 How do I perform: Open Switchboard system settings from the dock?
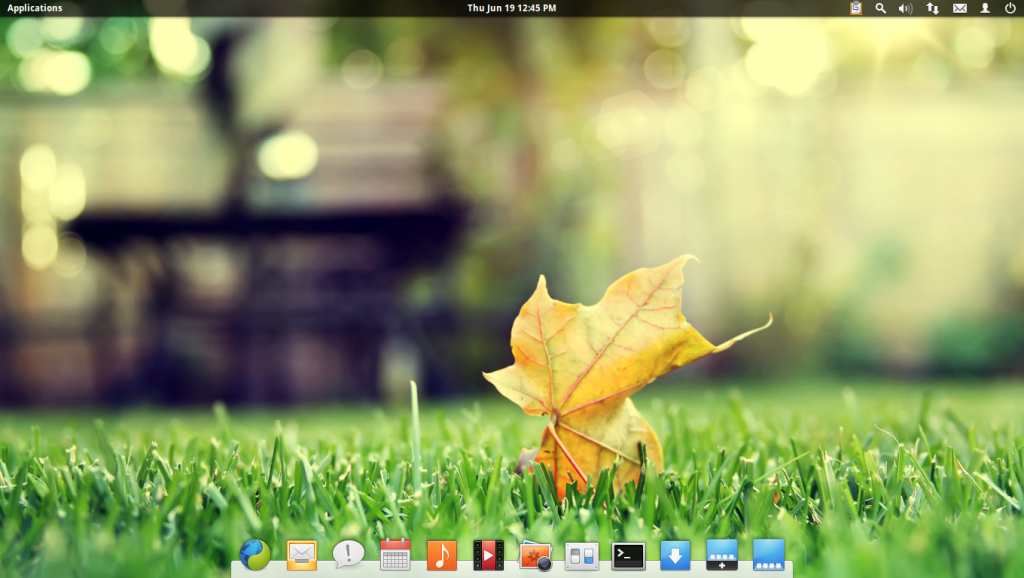pos(580,556)
